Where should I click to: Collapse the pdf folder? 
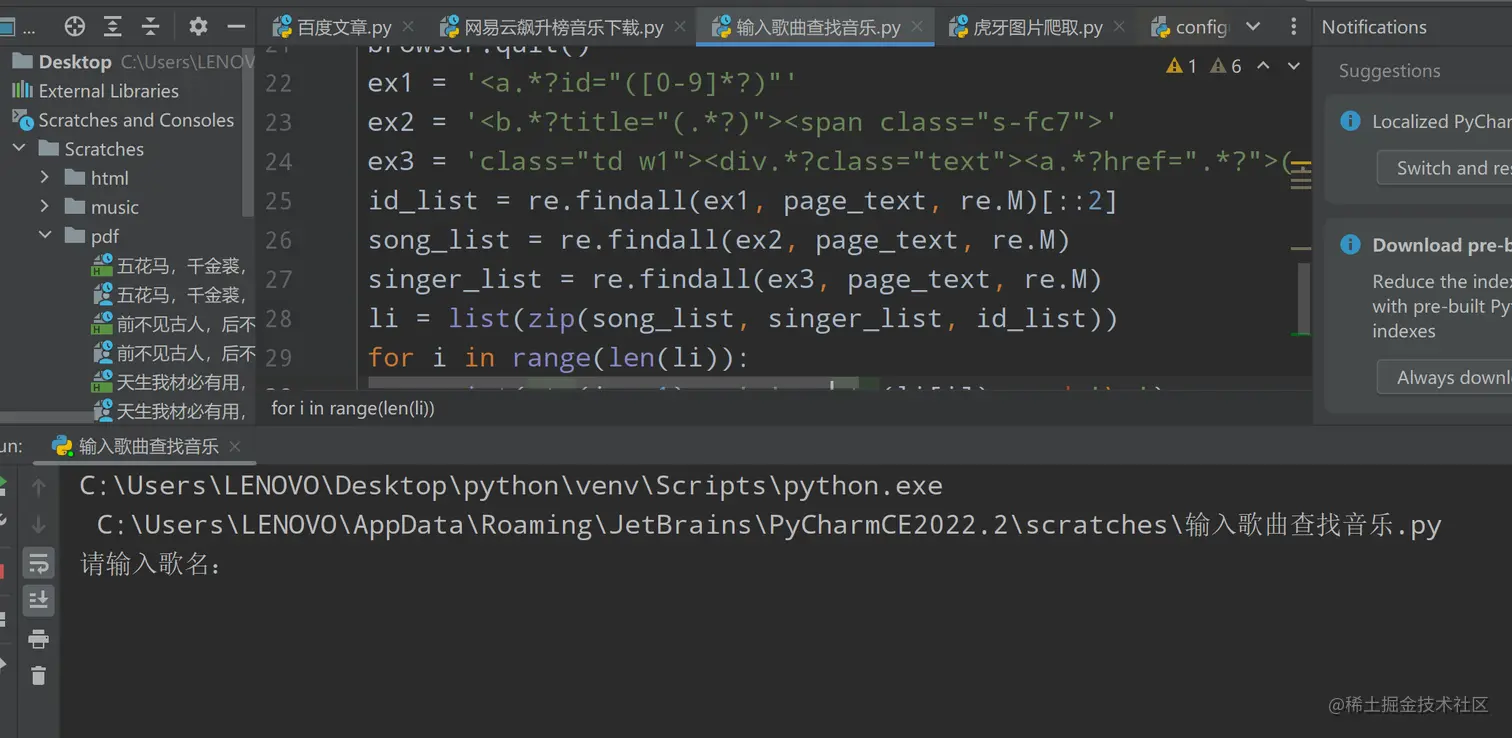[x=45, y=236]
